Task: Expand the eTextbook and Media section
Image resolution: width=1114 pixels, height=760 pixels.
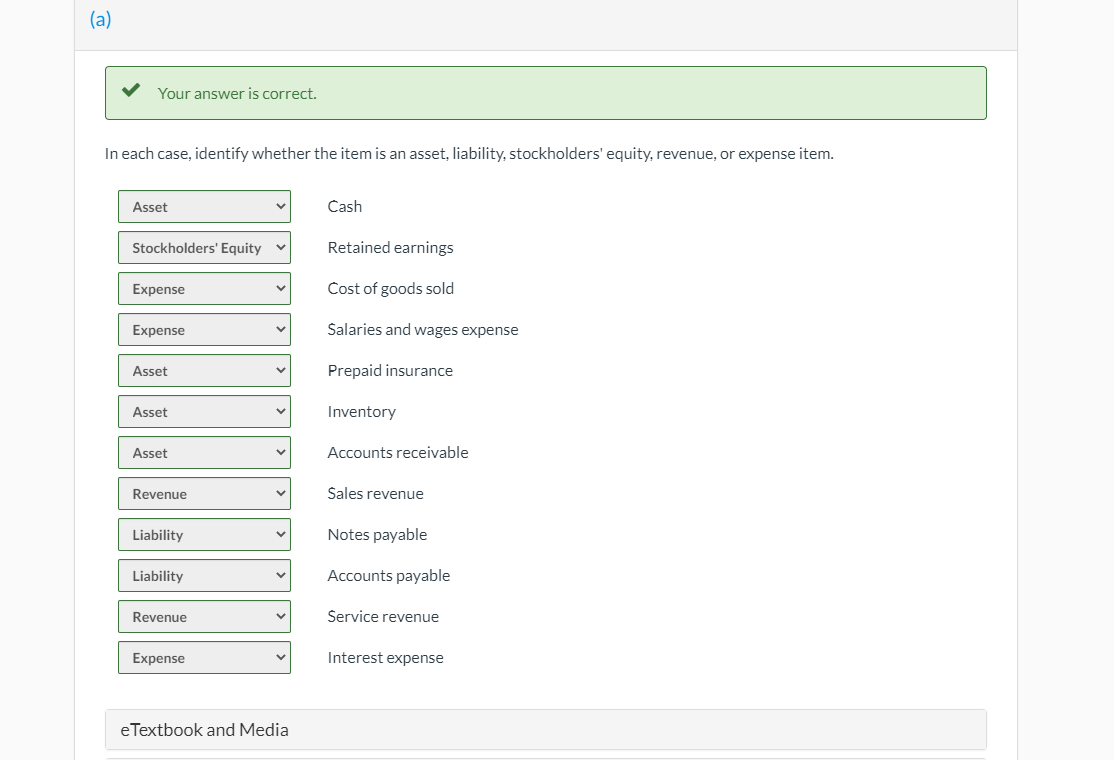Action: 546,729
